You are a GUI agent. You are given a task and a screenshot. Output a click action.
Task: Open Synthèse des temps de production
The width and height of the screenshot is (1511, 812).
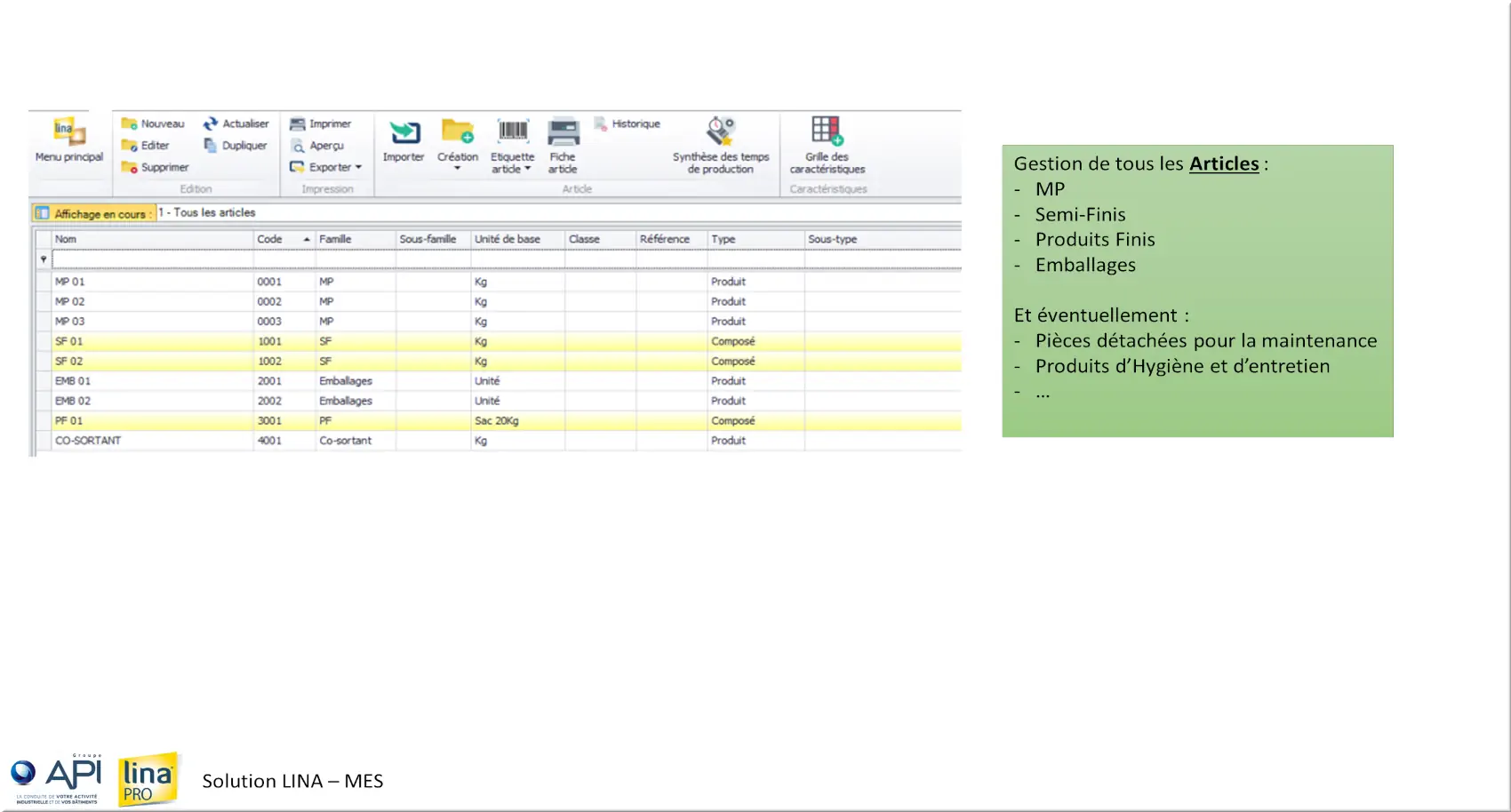click(x=721, y=145)
